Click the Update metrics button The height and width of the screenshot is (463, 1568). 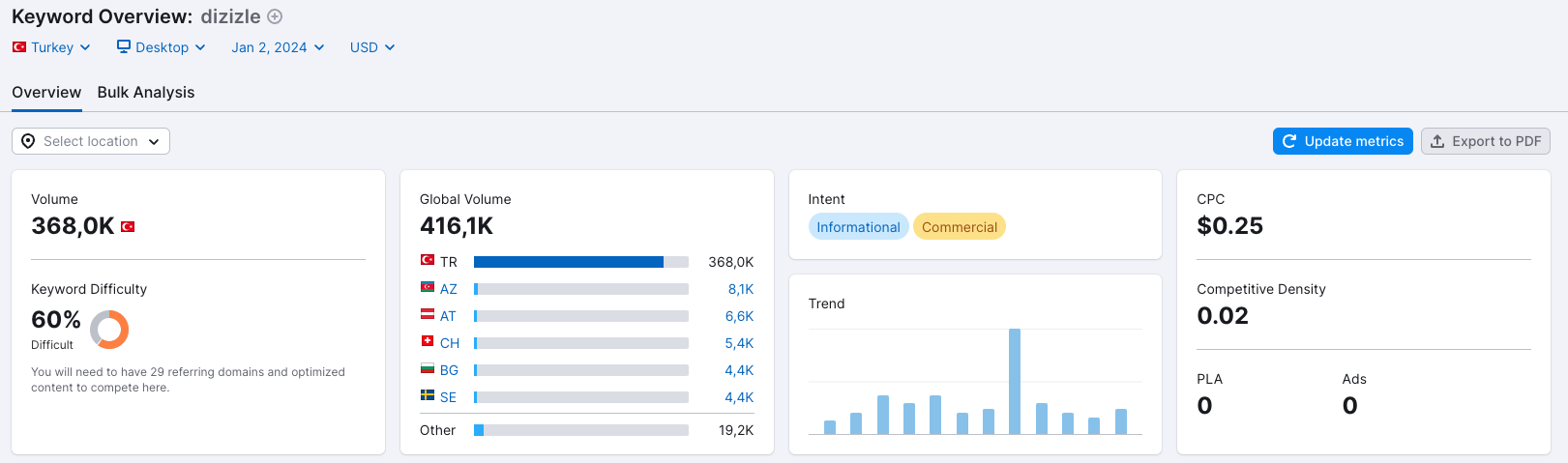point(1343,141)
